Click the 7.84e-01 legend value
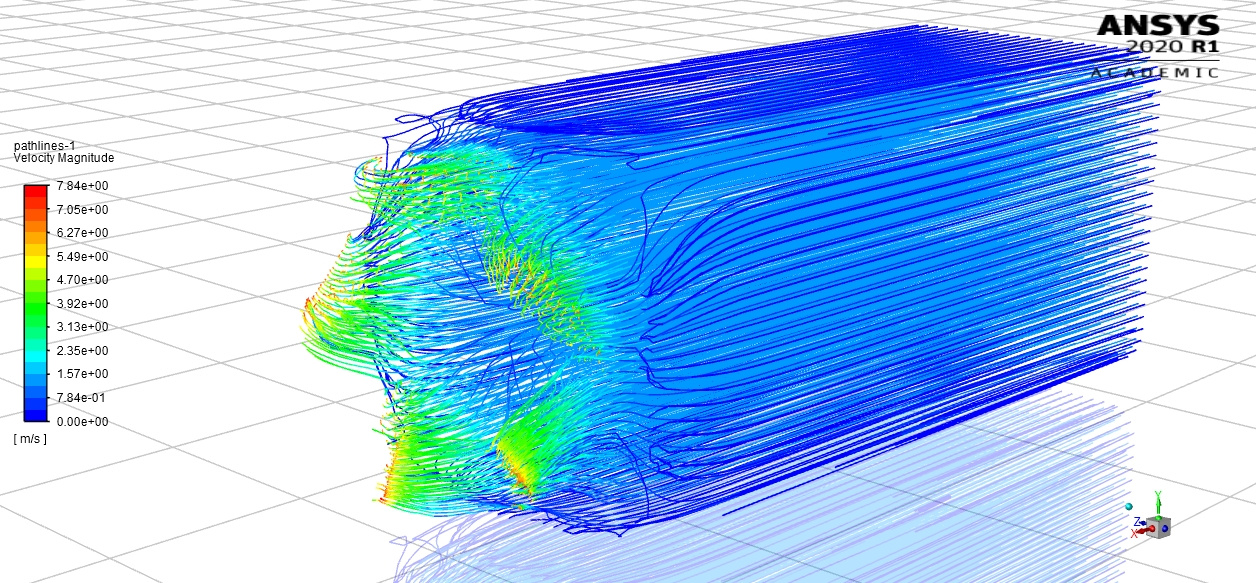 [x=83, y=398]
